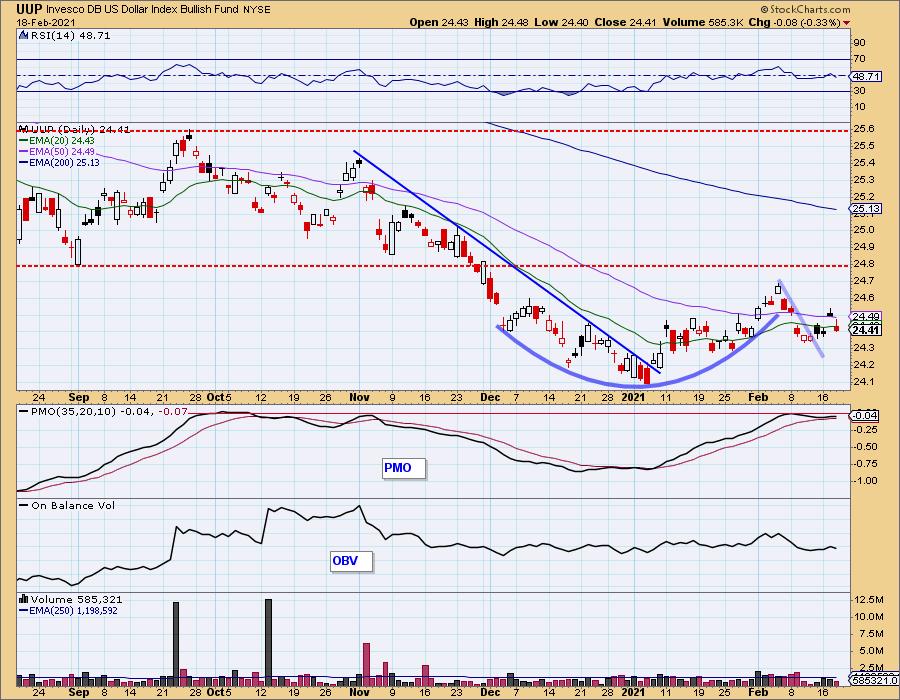Click the EMA(20) 24.43 legend entry
Image resolution: width=900 pixels, height=700 pixels.
57,141
